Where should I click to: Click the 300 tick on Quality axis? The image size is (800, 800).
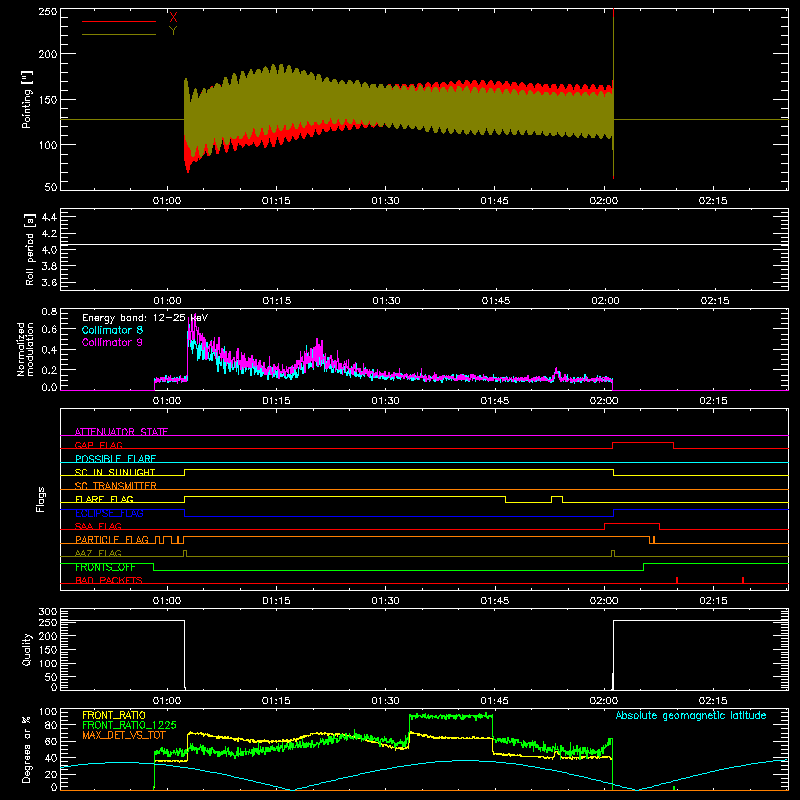tap(48, 612)
